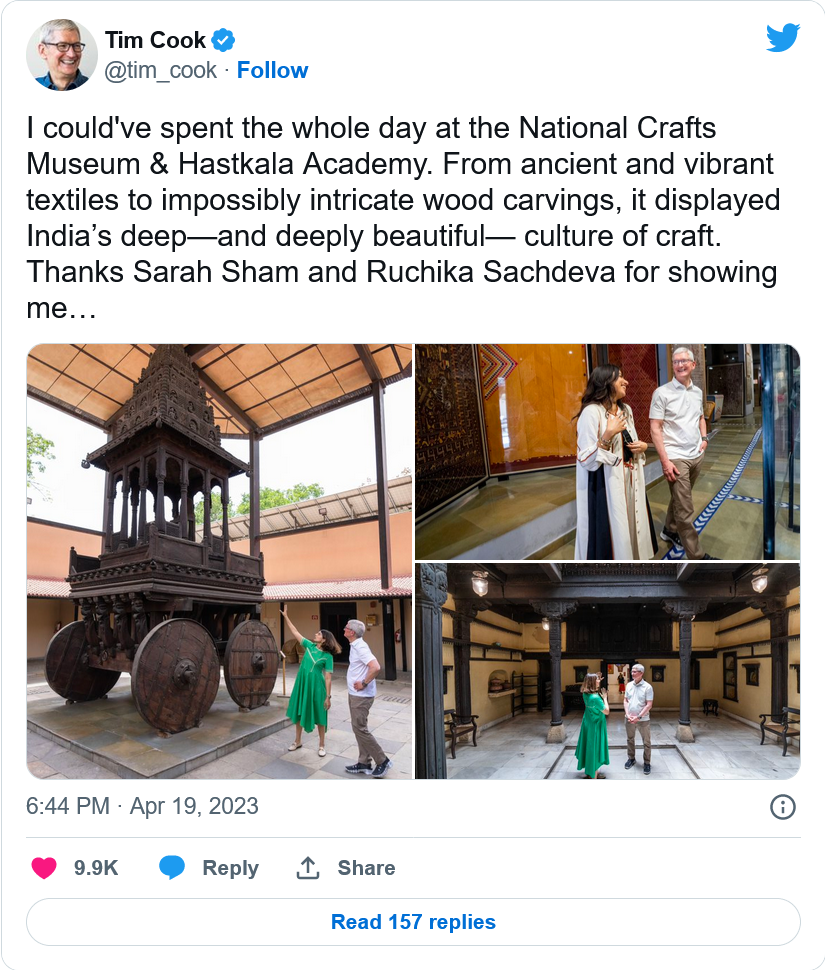Viewport: 825px width, 970px height.
Task: Read 157 replies
Action: [x=413, y=922]
